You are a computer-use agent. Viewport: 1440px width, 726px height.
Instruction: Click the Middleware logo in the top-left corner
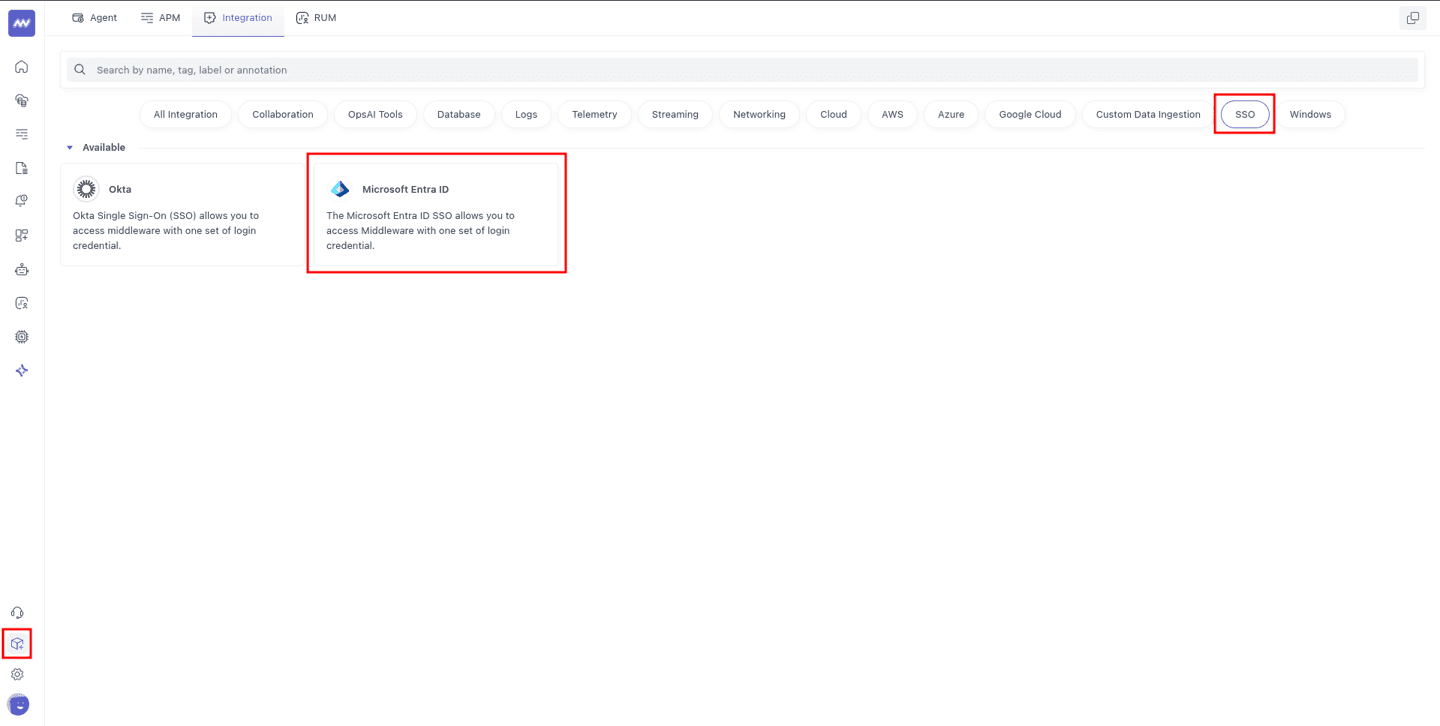tap(21, 22)
